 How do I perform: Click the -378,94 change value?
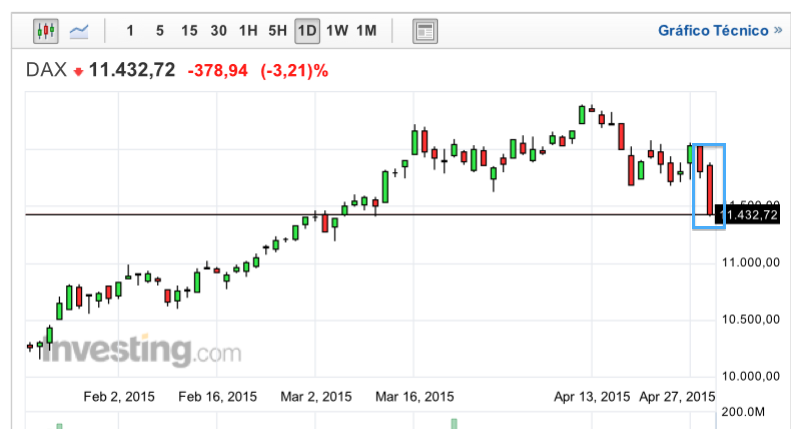pos(218,71)
